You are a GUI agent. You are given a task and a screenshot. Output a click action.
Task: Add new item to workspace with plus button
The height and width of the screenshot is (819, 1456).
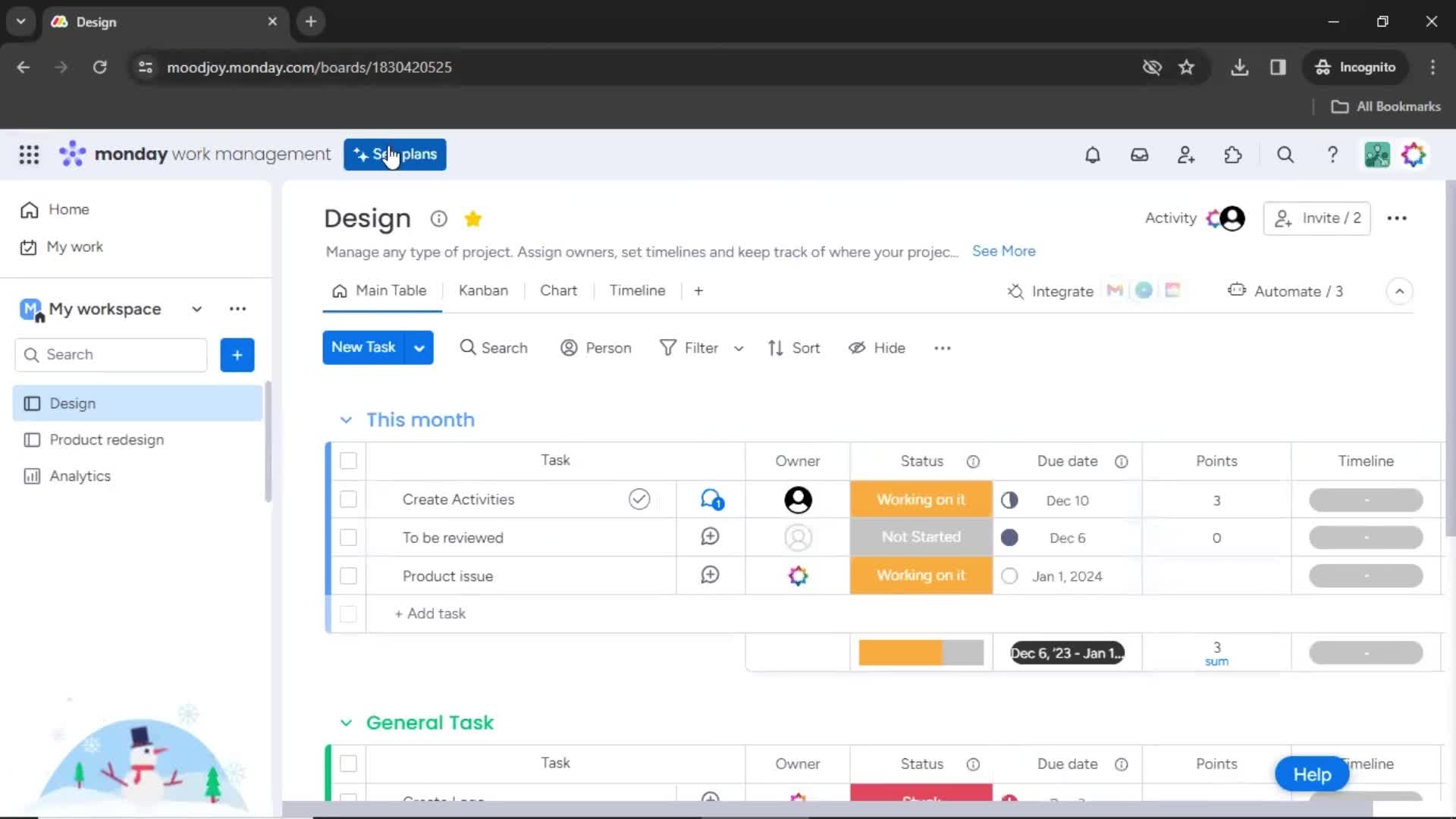(237, 355)
